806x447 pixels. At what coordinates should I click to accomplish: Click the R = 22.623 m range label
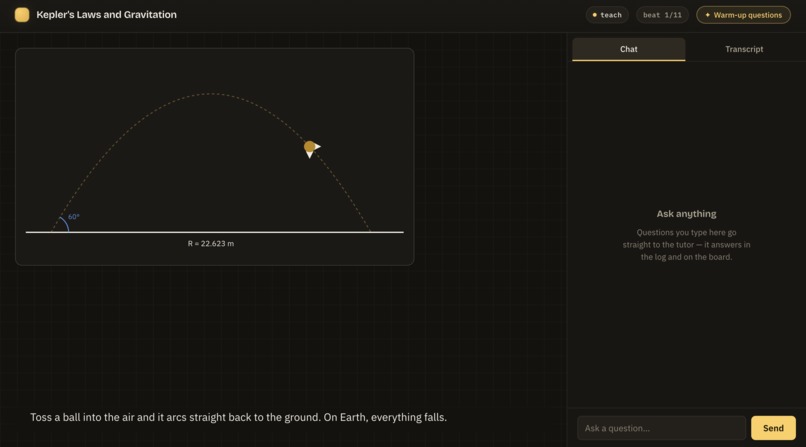[211, 244]
